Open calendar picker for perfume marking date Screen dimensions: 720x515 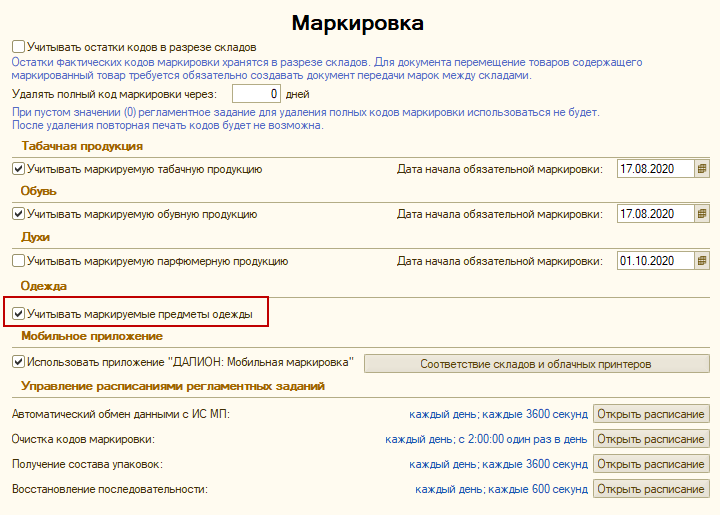(702, 261)
